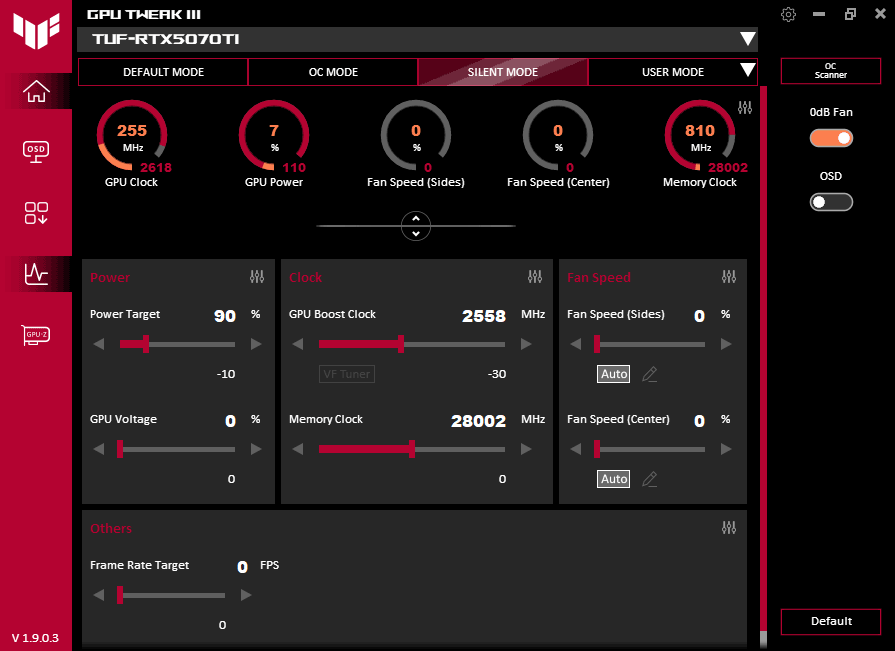Click the Fan Speed (Center) gauge dial
The width and height of the screenshot is (895, 651).
click(558, 136)
